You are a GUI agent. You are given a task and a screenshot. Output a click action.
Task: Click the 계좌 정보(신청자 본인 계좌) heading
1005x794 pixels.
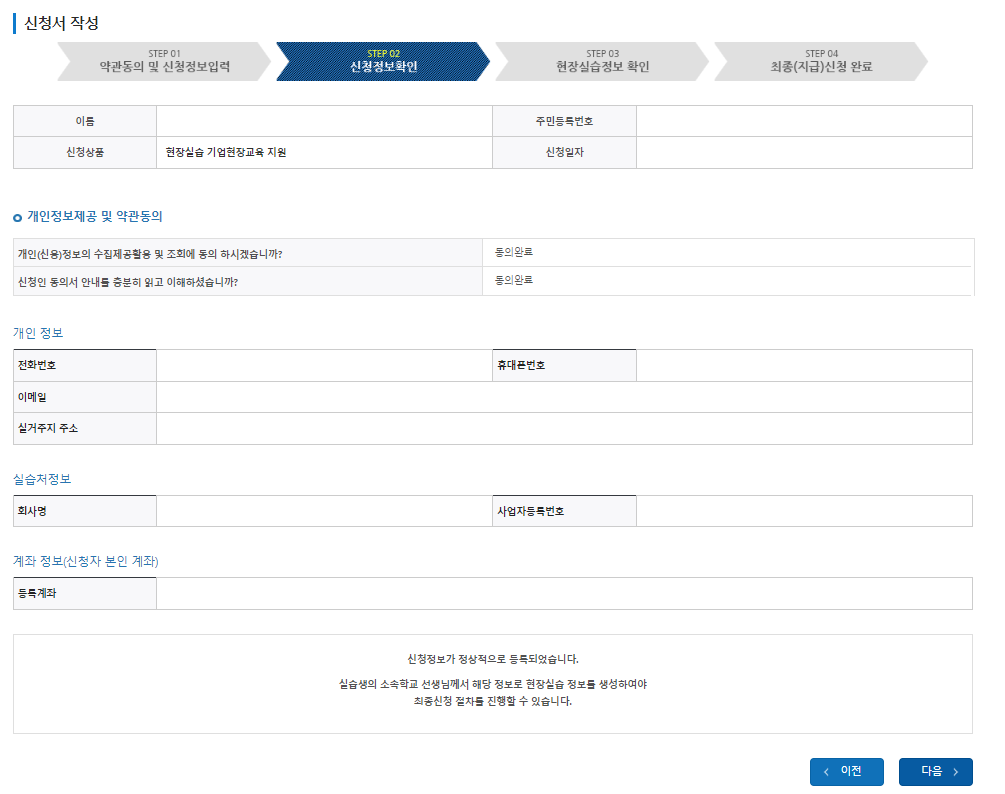click(85, 561)
